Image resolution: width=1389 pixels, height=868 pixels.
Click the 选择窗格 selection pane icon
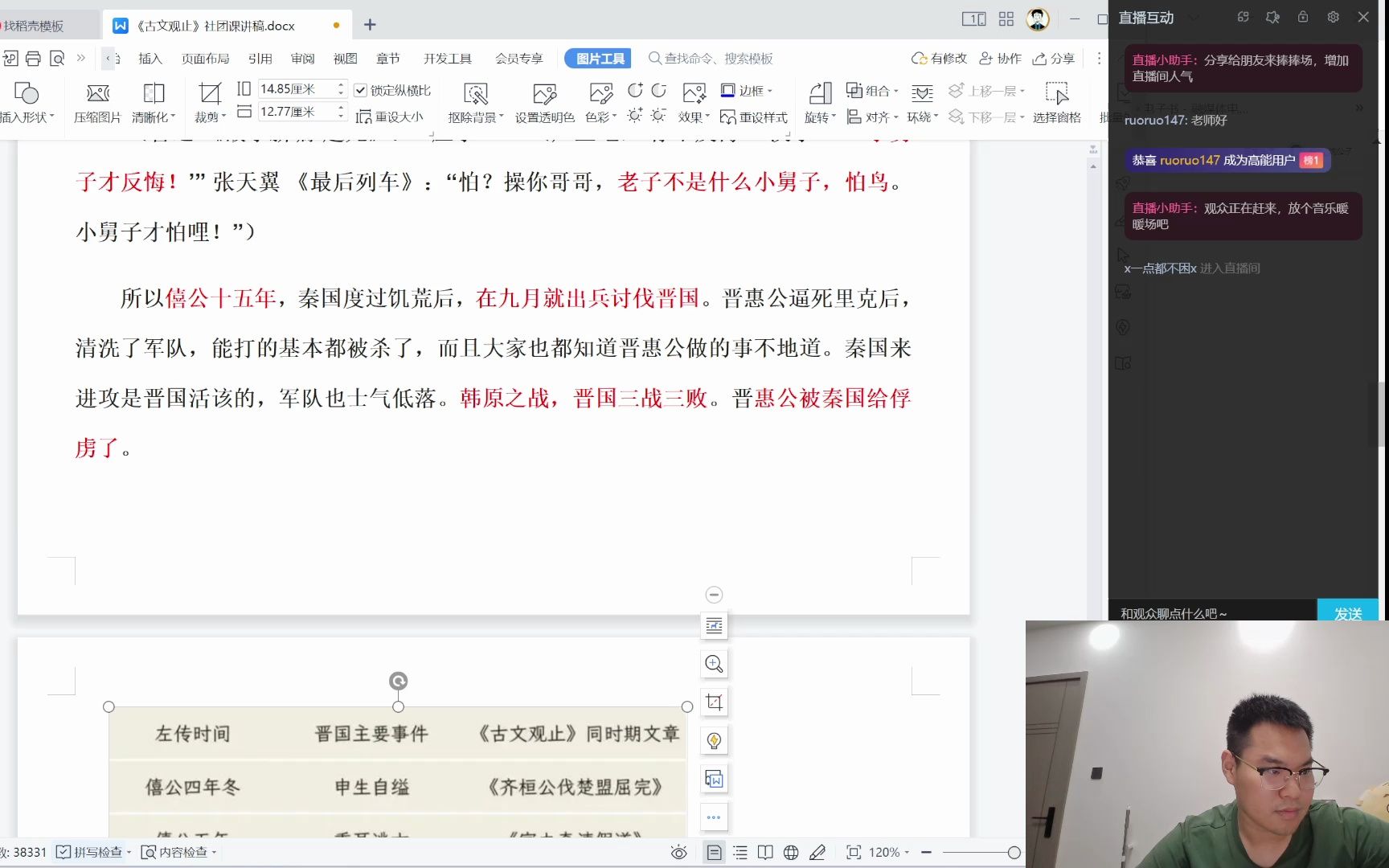[1056, 93]
